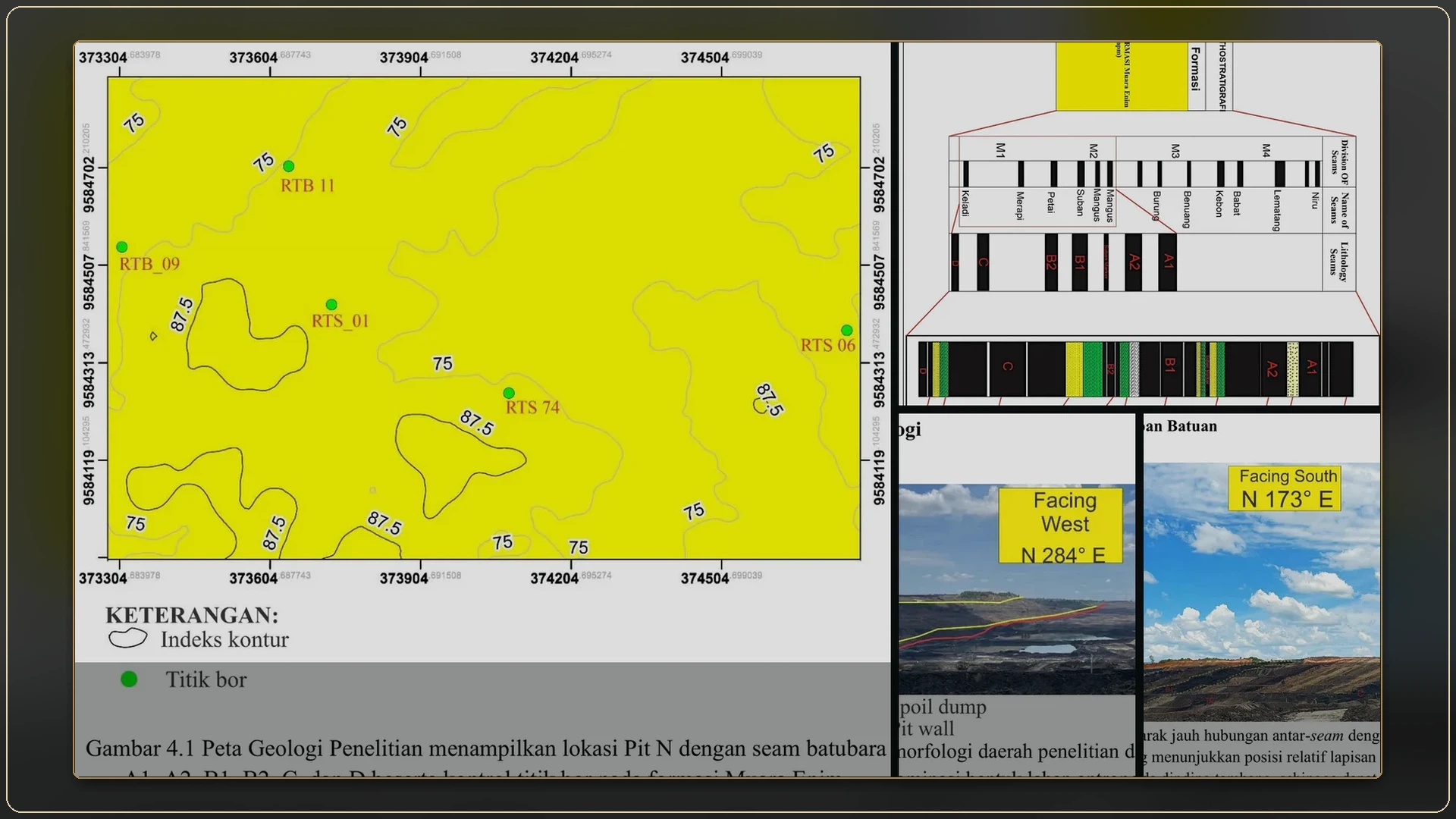This screenshot has height=819, width=1456.
Task: Select the red label 'RTS_01'
Action: [x=340, y=321]
